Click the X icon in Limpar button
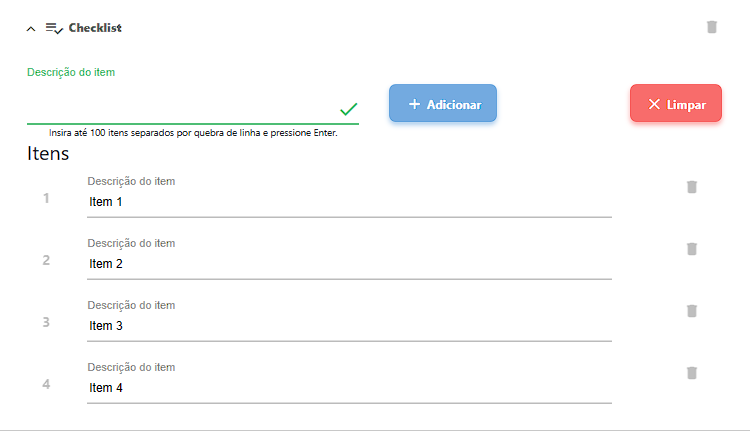The width and height of the screenshot is (750, 431). [654, 104]
